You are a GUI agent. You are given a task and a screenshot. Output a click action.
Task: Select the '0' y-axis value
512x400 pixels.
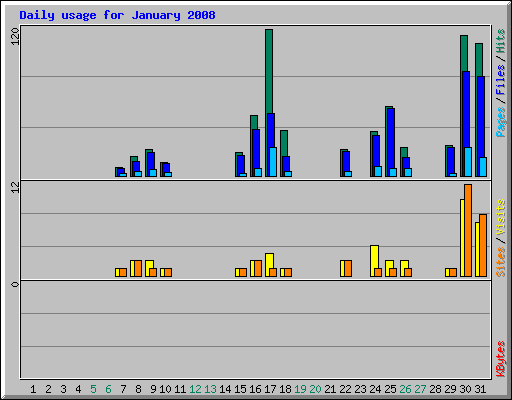pyautogui.click(x=15, y=284)
